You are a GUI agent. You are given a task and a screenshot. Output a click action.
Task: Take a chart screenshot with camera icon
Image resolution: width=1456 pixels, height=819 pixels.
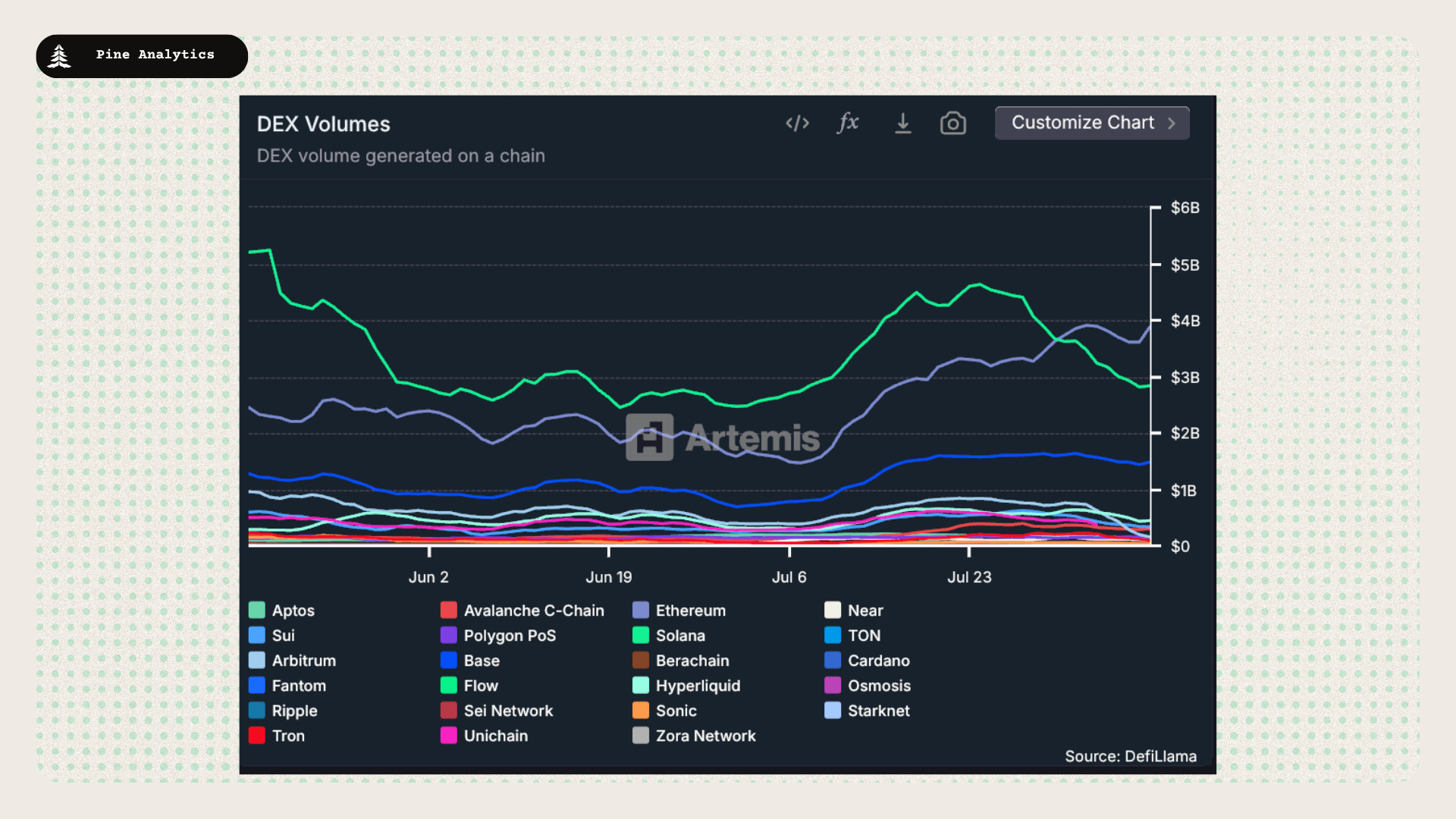coord(953,123)
